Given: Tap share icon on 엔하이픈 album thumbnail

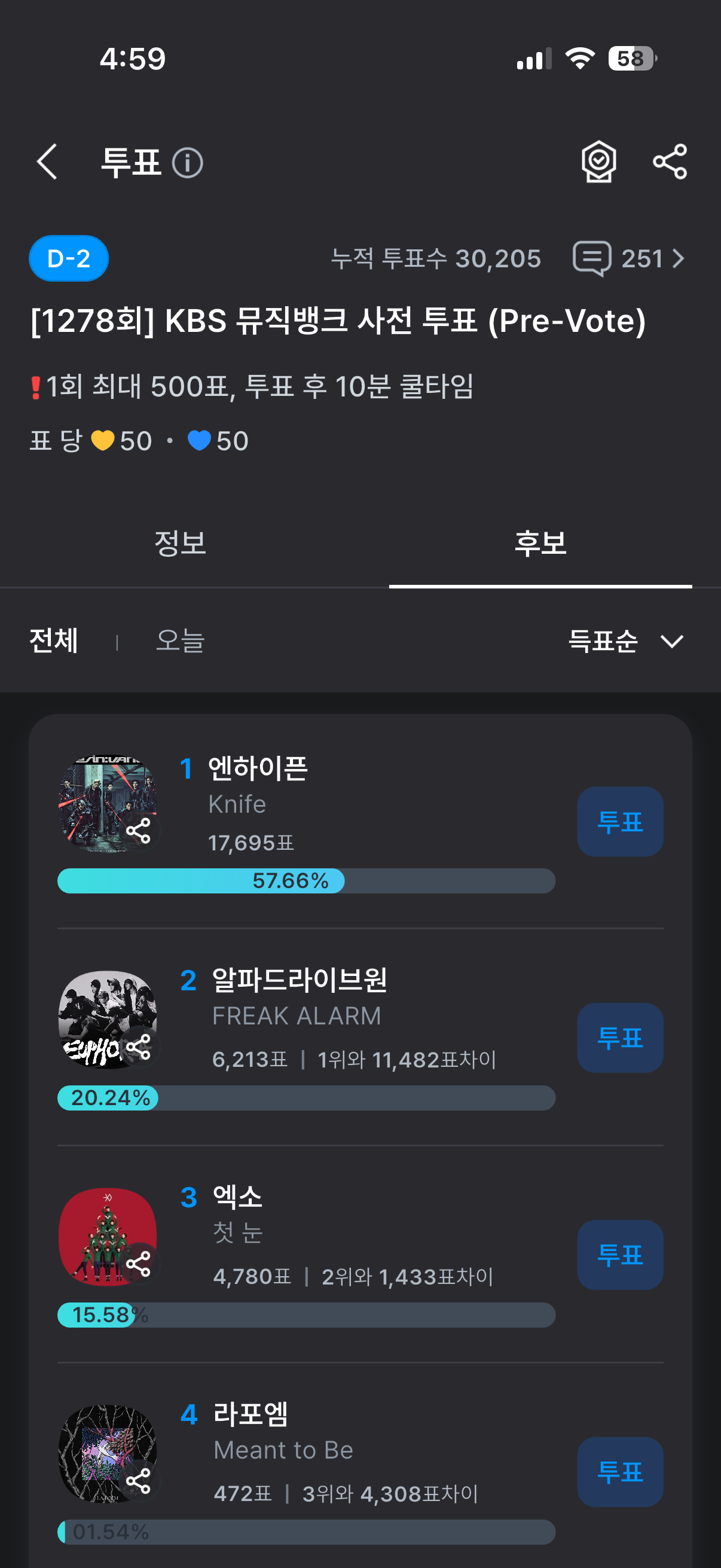Looking at the screenshot, I should [139, 831].
